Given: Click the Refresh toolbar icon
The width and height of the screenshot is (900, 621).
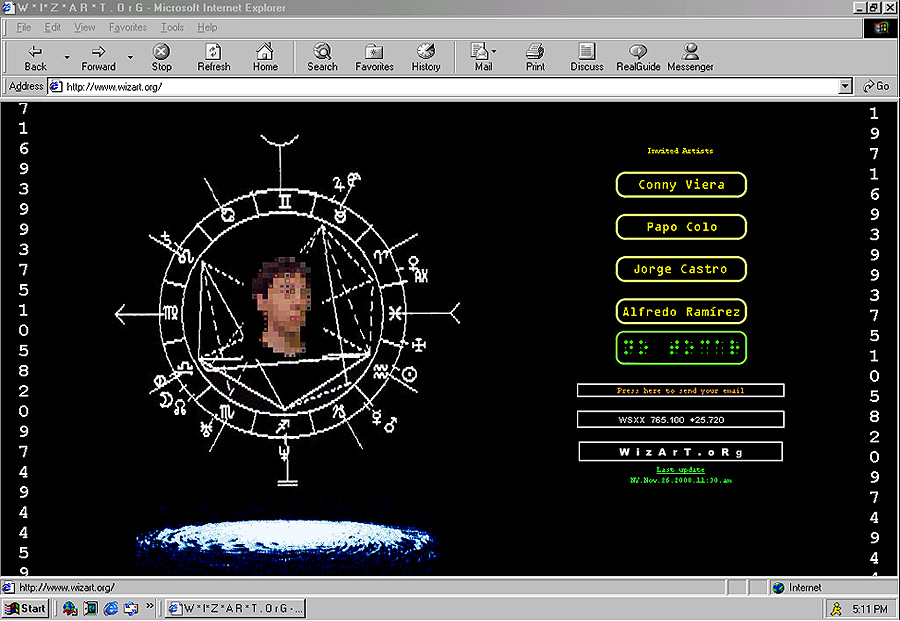Looking at the screenshot, I should [214, 57].
